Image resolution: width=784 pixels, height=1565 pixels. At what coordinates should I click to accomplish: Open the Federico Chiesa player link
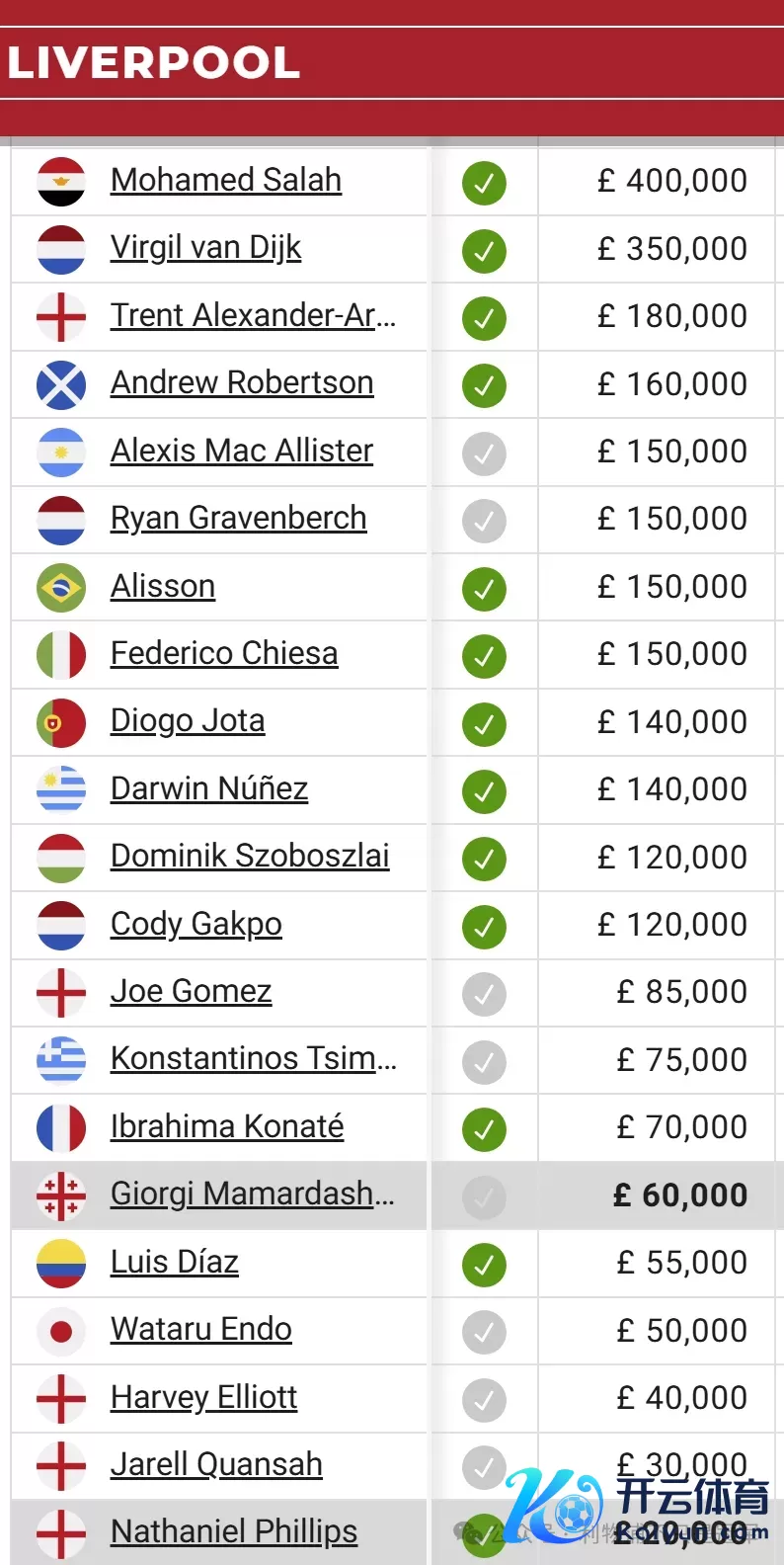(x=224, y=653)
